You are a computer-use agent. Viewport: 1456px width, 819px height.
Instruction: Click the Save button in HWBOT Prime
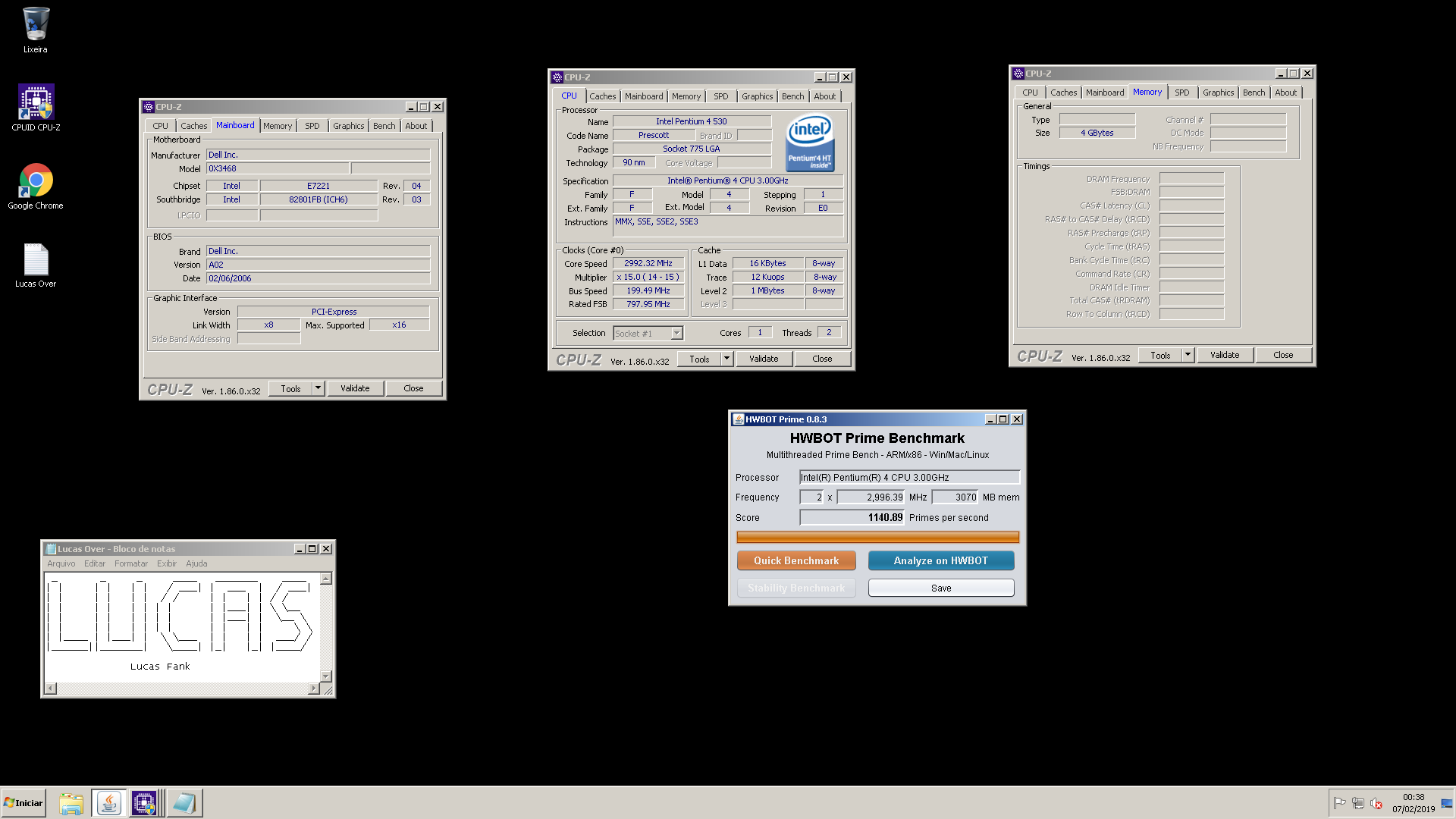941,588
